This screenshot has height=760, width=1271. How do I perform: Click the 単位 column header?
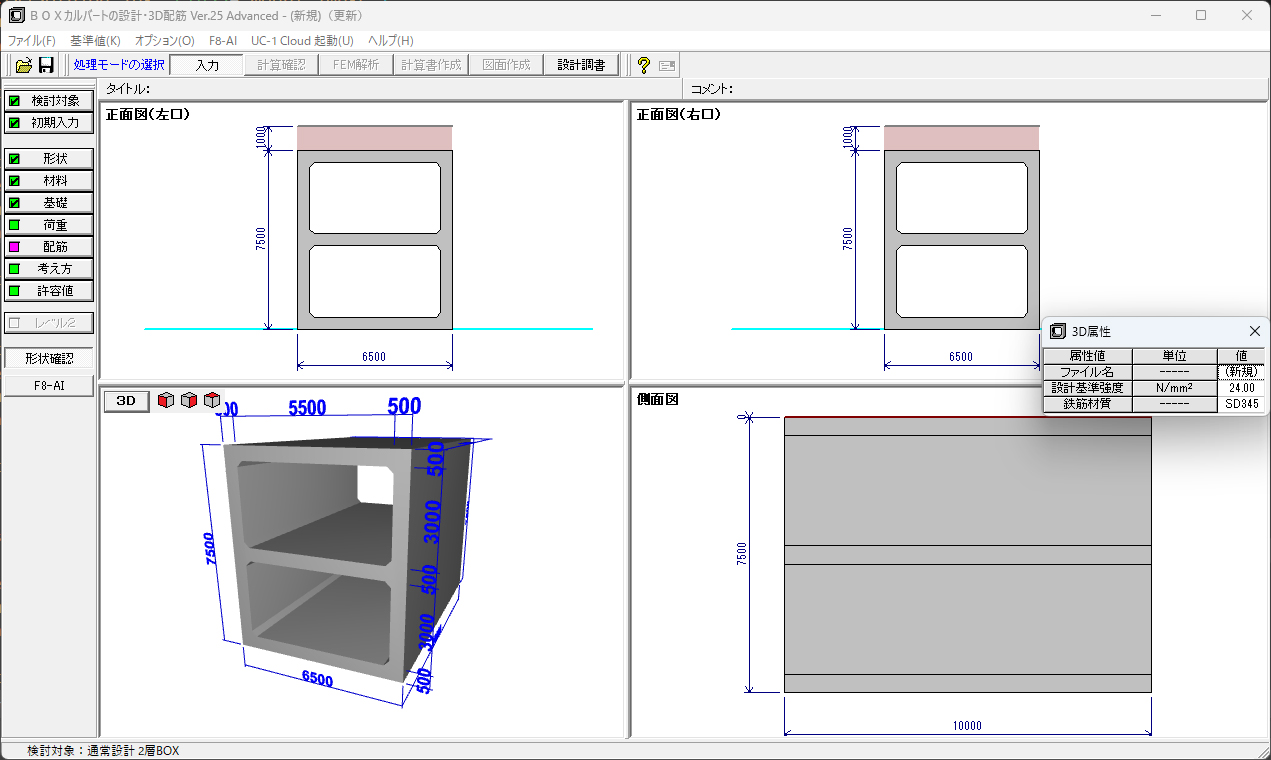pyautogui.click(x=1175, y=356)
